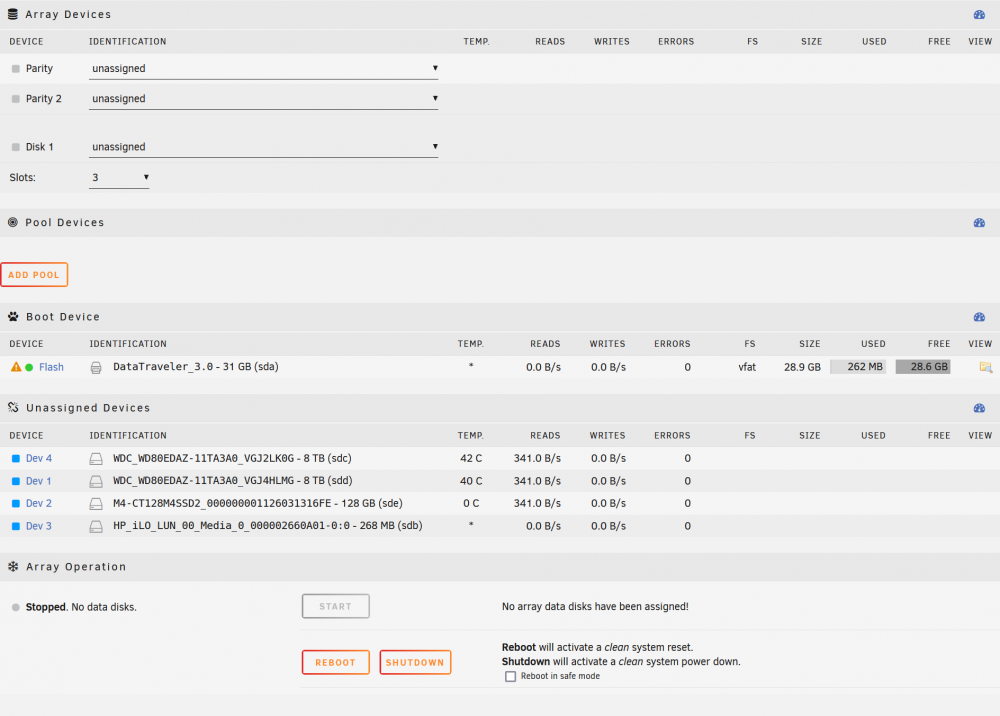Click disk icon for M4-CT128M4SSD2 drive
The width and height of the screenshot is (1000, 716).
pos(96,504)
